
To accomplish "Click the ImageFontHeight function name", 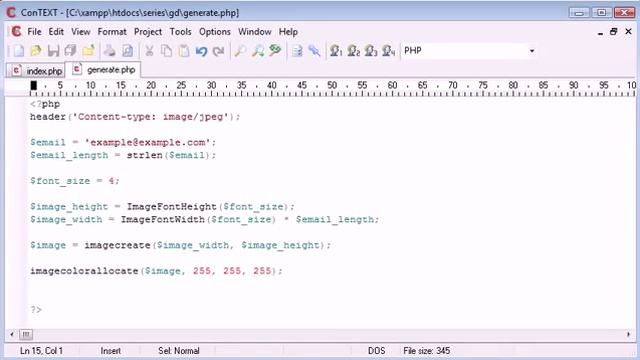I will 171,207.
